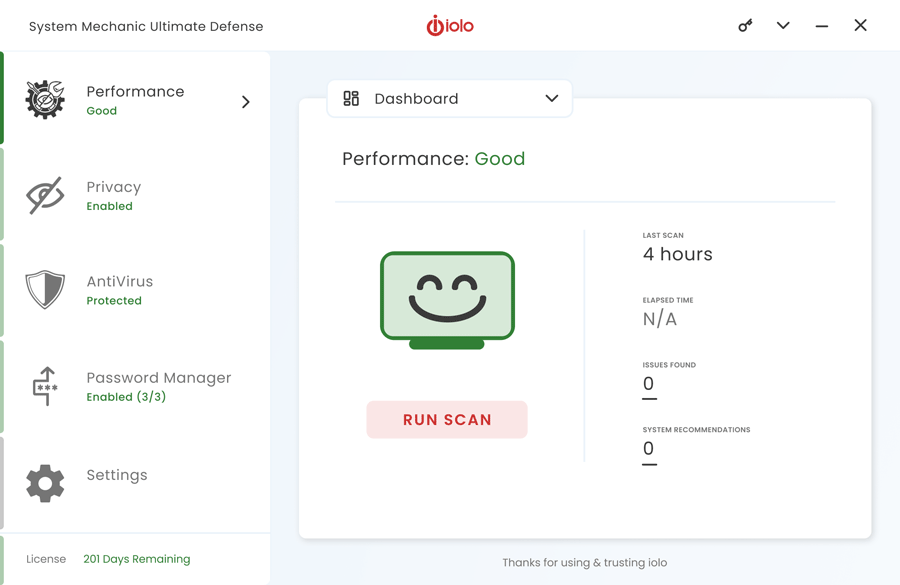Screen dimensions: 900x585
Task: Click the Good status under Performance
Action: click(x=102, y=111)
